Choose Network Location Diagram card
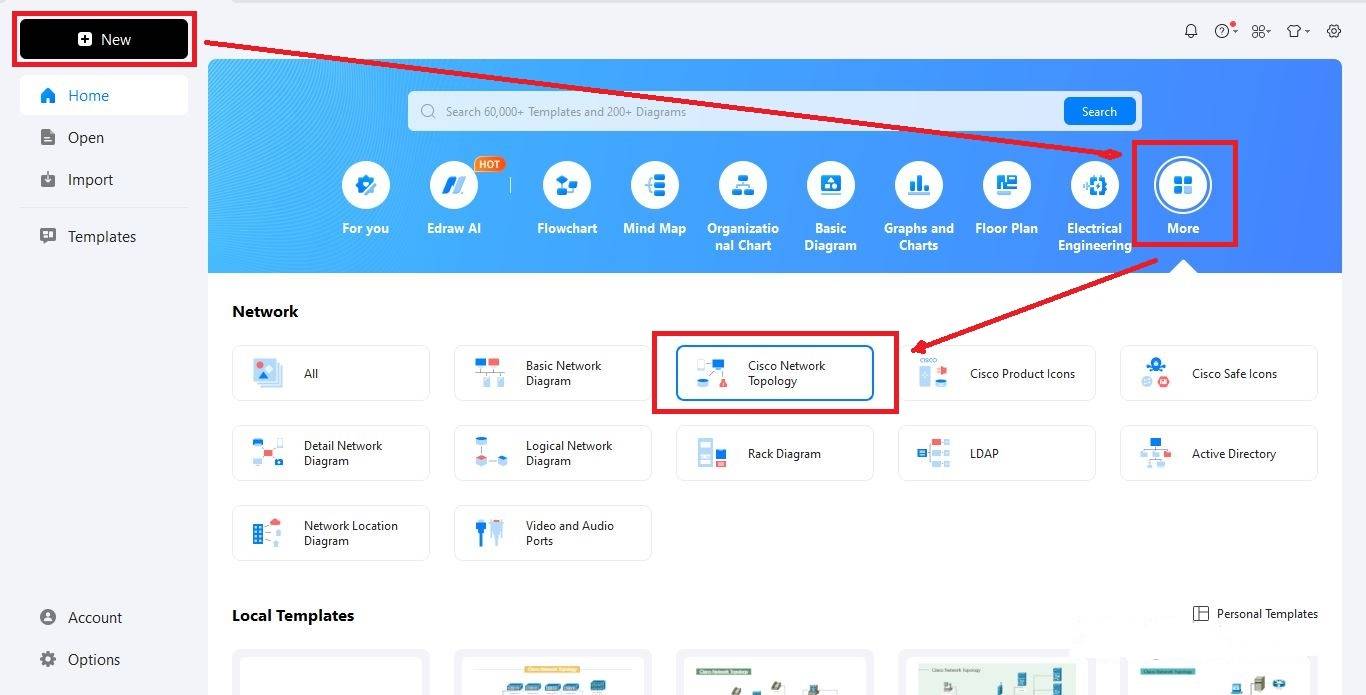This screenshot has width=1366, height=695. tap(331, 534)
